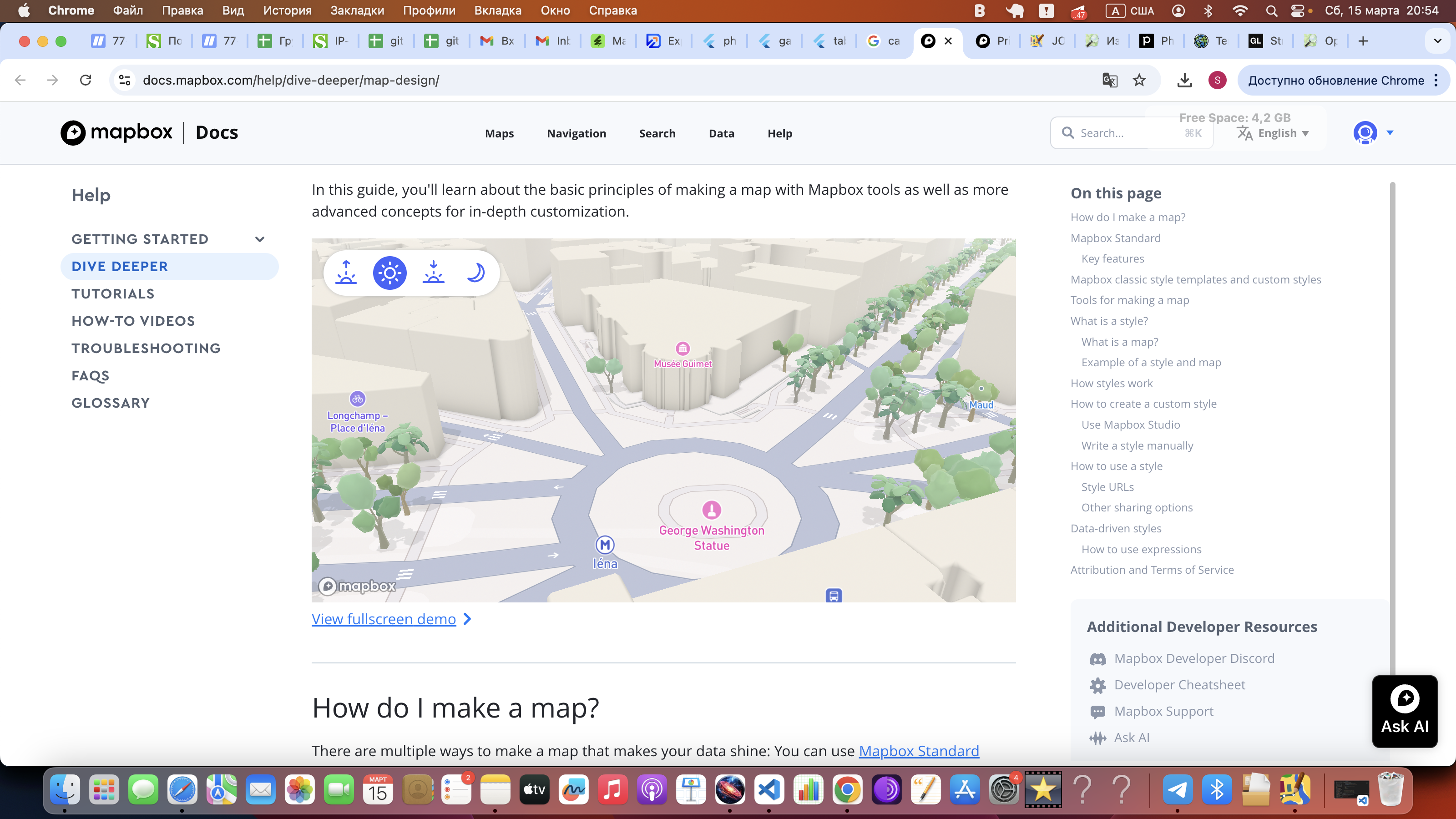Screen dimensions: 1456x819
Task: Open Mapbox Support resource link
Action: (x=1151, y=711)
